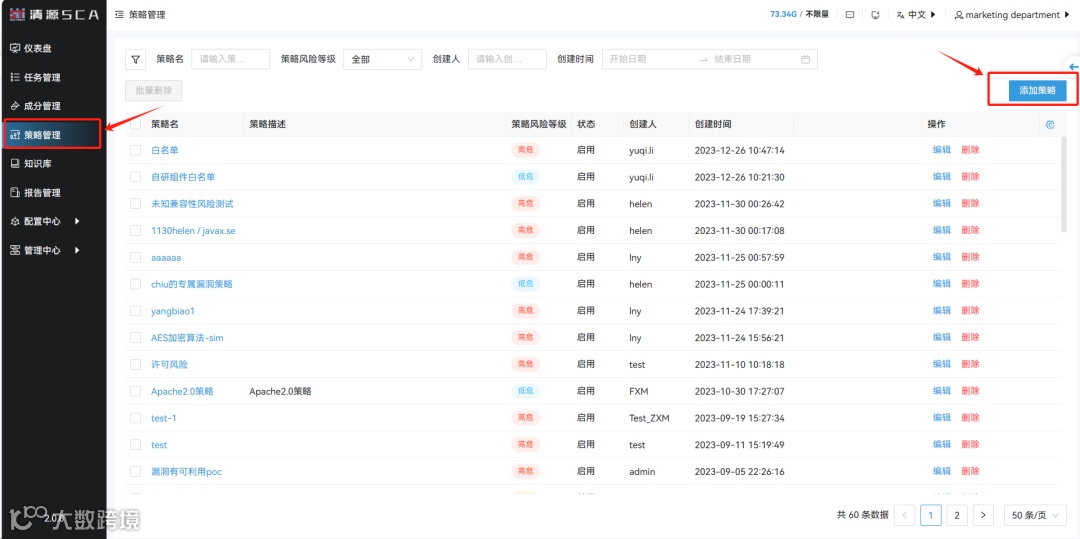Screen dimensions: 1080x539
Task: Open chiu的专属漏洞策略 policy link
Action: click(191, 284)
